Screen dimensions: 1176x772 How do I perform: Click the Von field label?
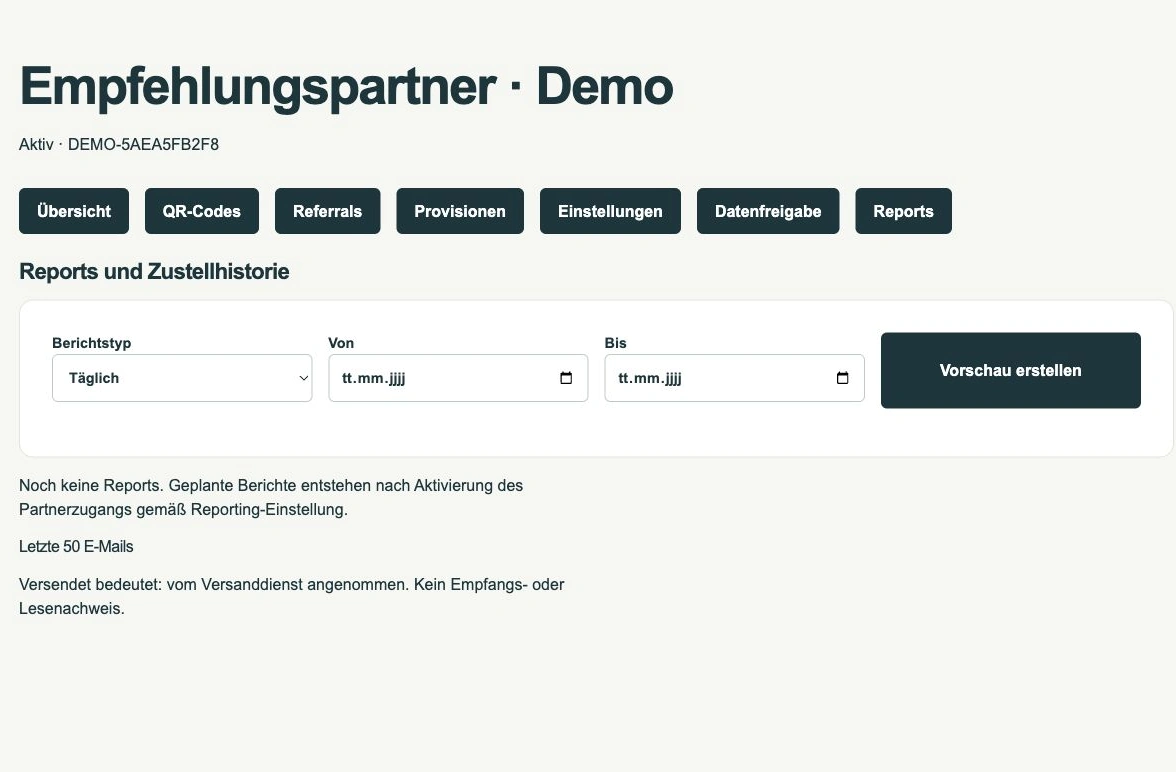click(341, 343)
